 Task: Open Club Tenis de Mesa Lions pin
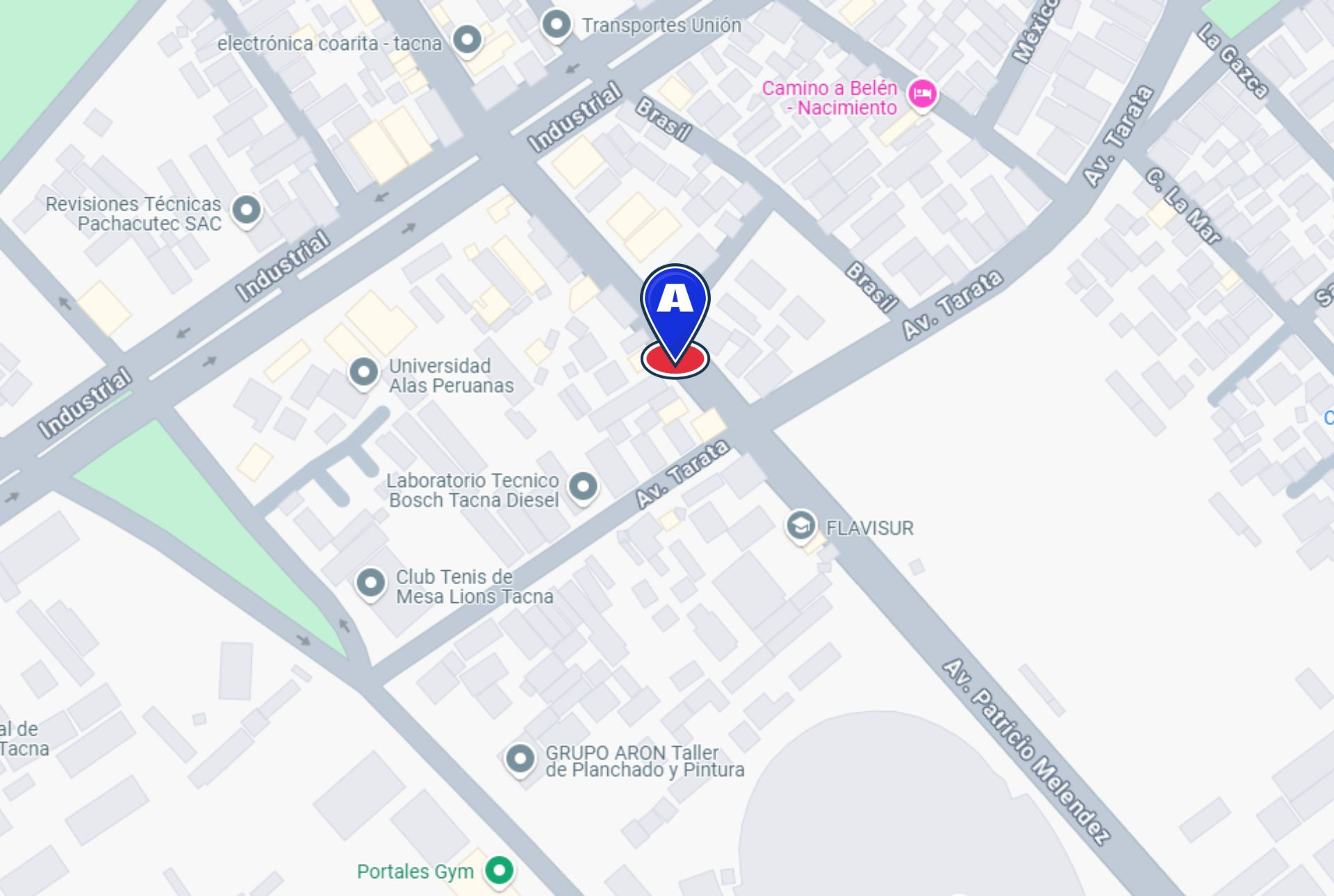coord(370,583)
